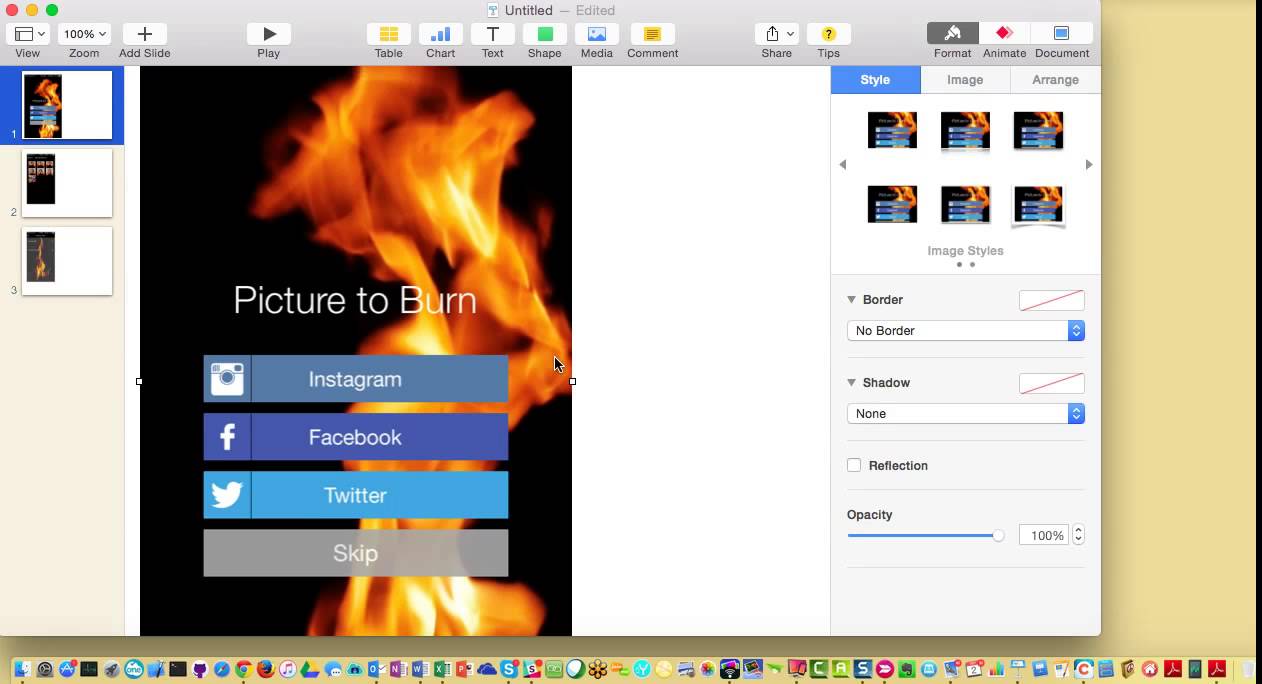This screenshot has height=684, width=1262.
Task: Select slide 2 in the navigator
Action: (x=67, y=183)
